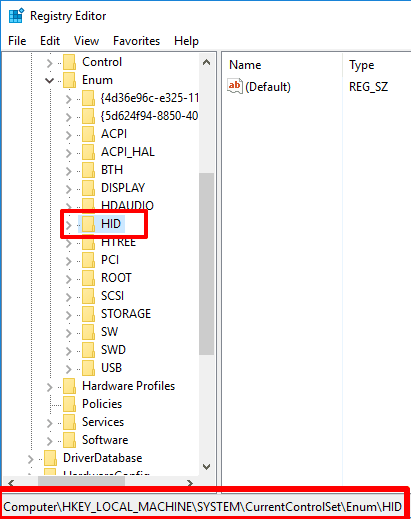Select the Software key label
Screen dimensions: 411x519
pos(105,440)
